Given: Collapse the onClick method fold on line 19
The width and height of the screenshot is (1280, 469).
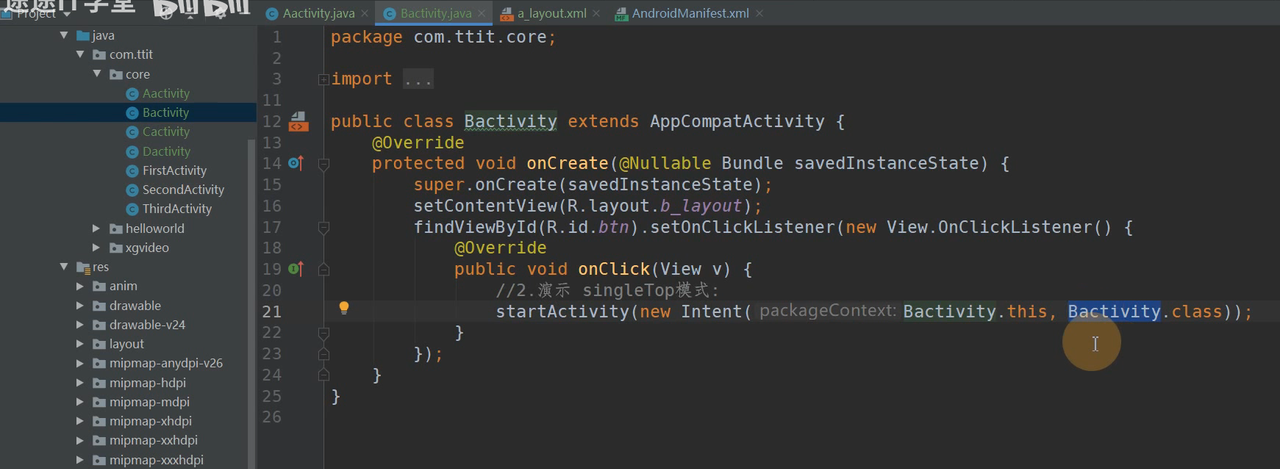Looking at the screenshot, I should pyautogui.click(x=323, y=269).
